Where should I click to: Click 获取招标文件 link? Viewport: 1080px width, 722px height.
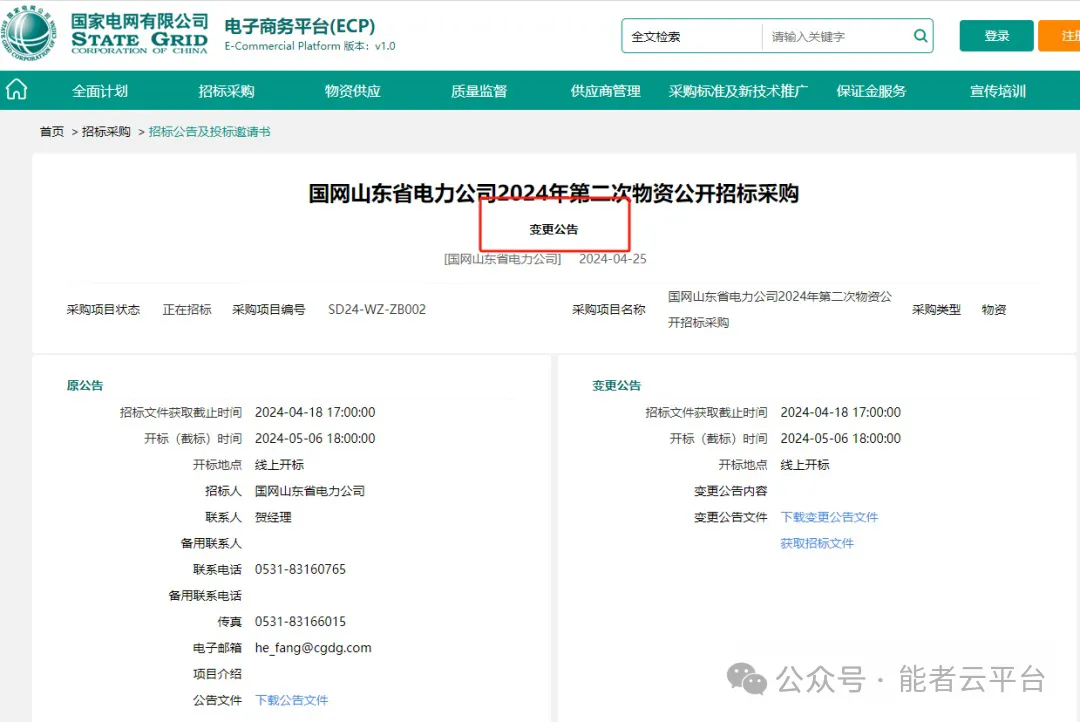click(817, 543)
